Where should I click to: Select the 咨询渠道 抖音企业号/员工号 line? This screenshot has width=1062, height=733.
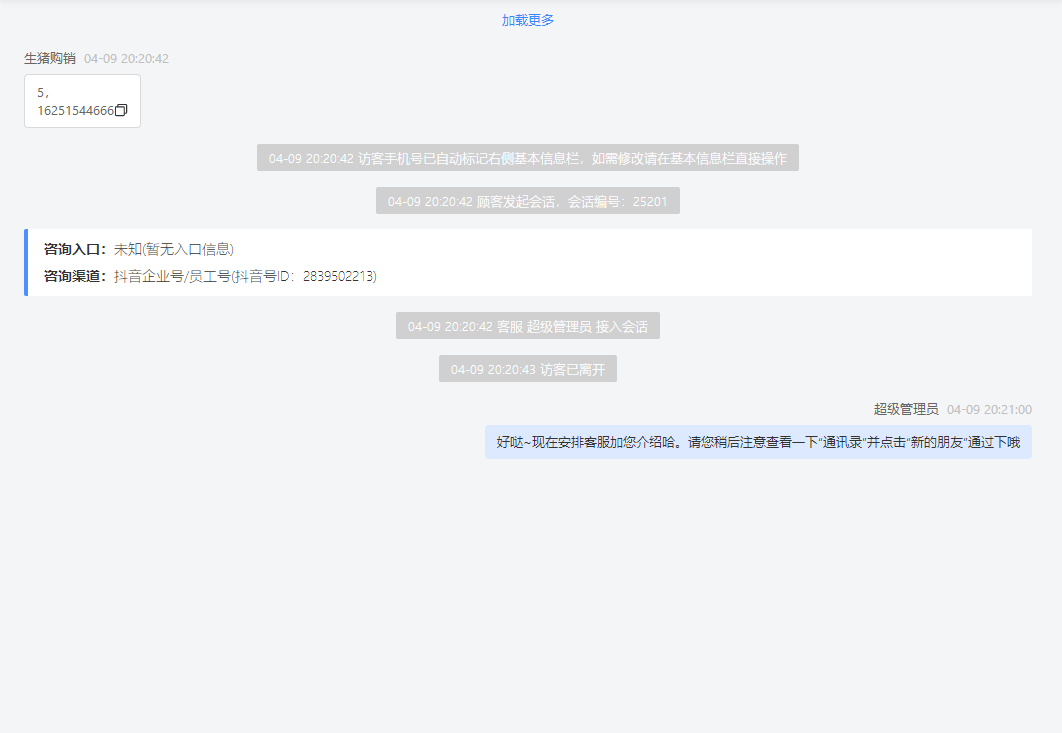(x=210, y=276)
